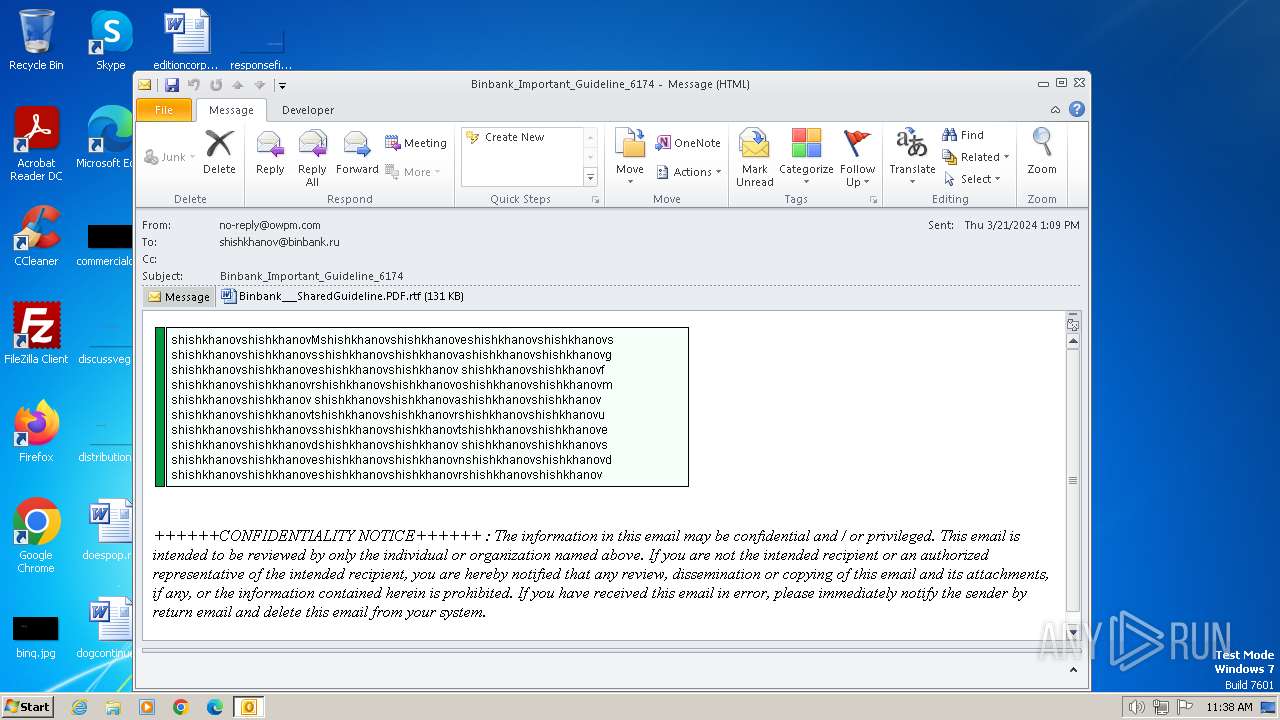
Task: Open Chrome from taskbar
Action: point(181,707)
